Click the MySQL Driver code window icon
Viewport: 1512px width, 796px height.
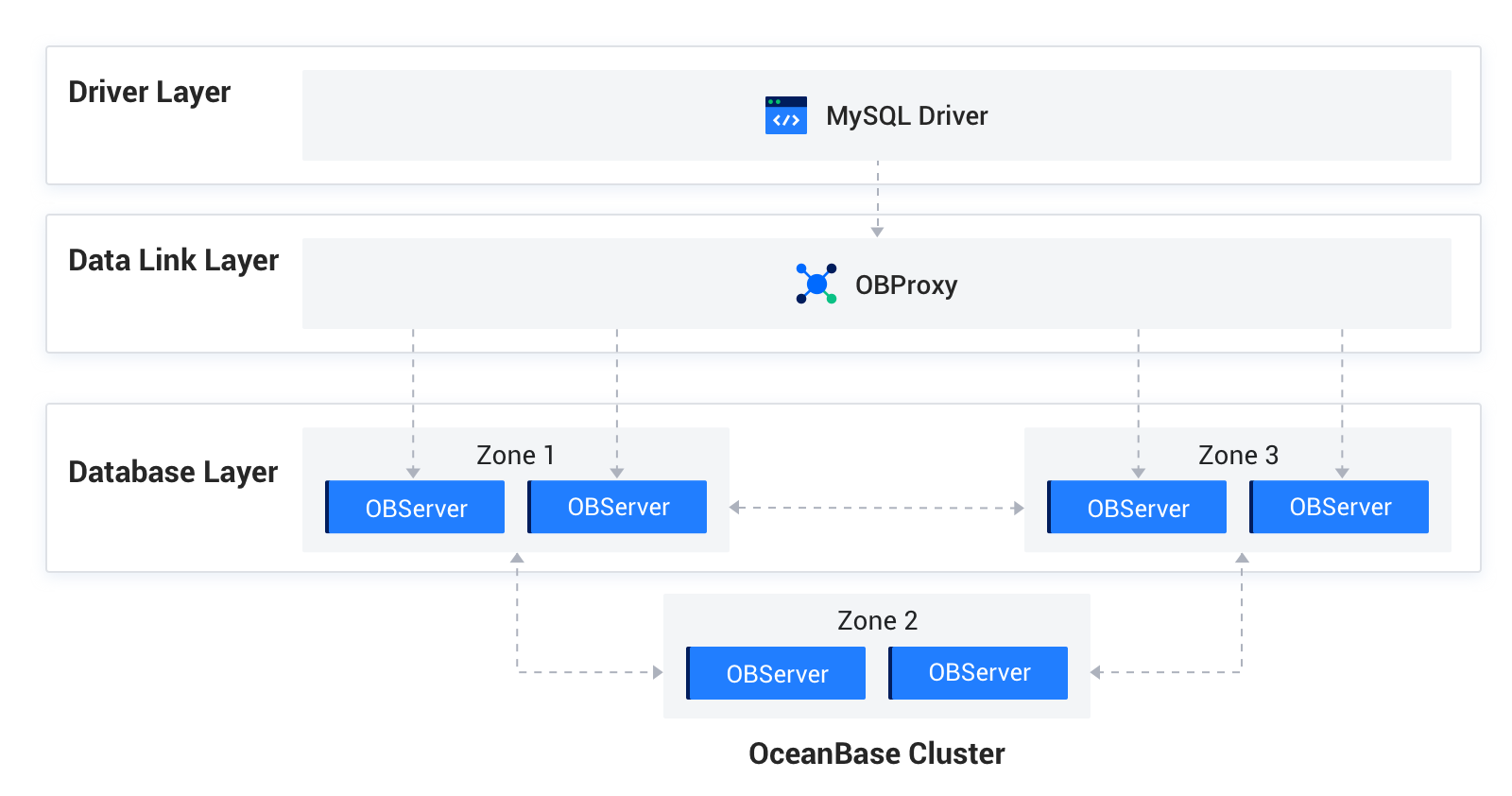click(x=785, y=115)
